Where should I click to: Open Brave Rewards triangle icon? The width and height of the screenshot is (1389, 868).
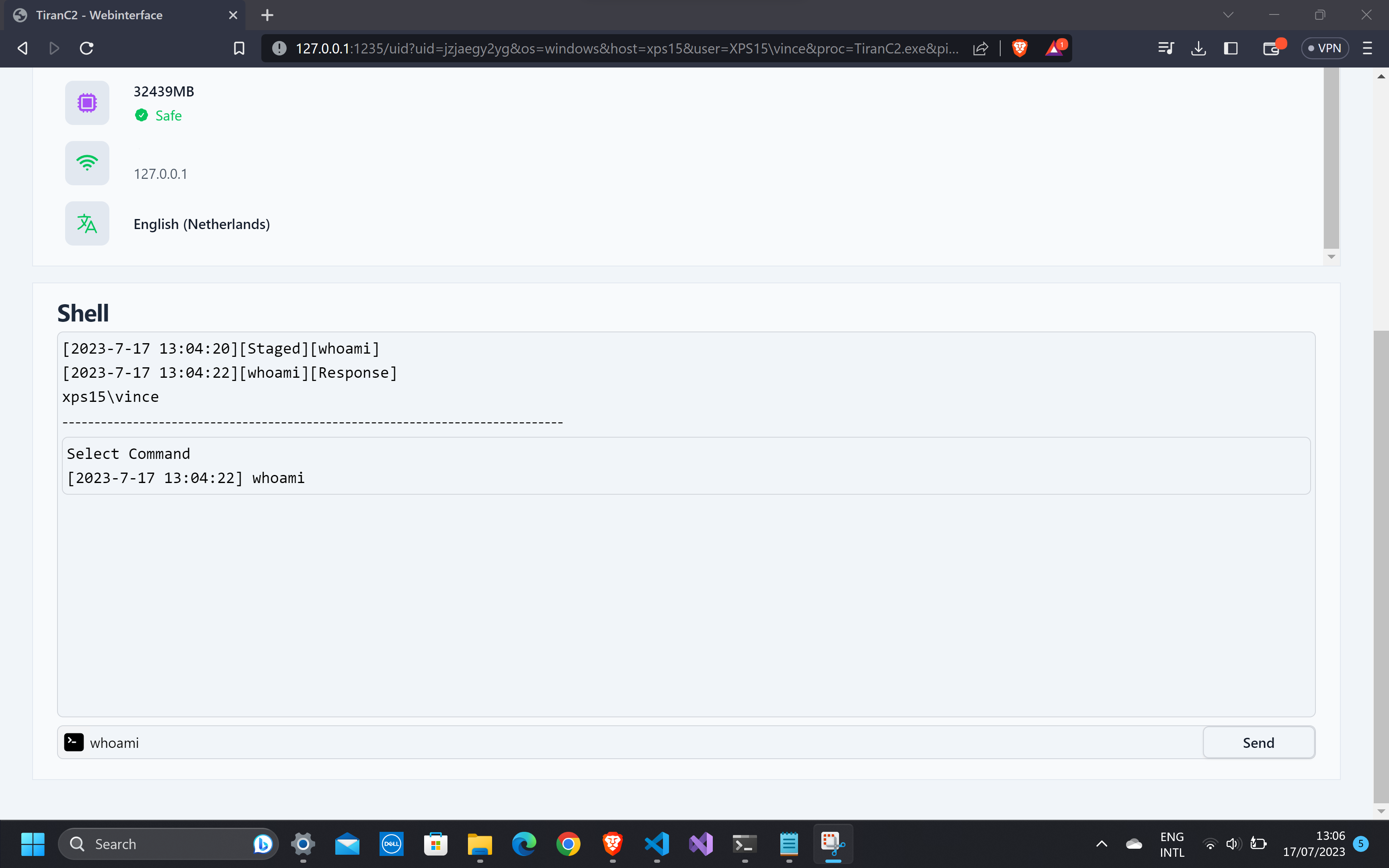[x=1054, y=48]
